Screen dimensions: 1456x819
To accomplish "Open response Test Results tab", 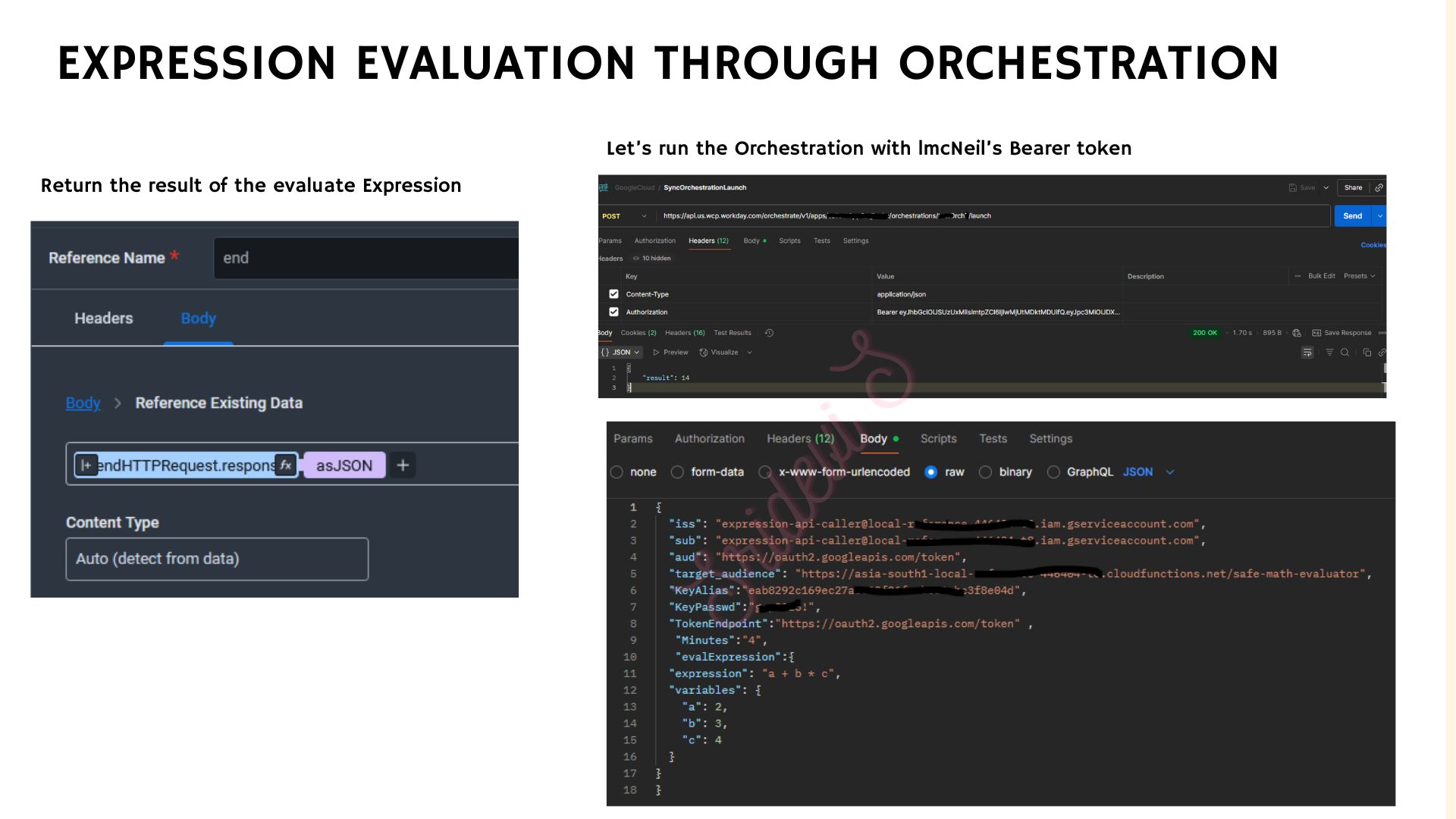I will click(733, 333).
